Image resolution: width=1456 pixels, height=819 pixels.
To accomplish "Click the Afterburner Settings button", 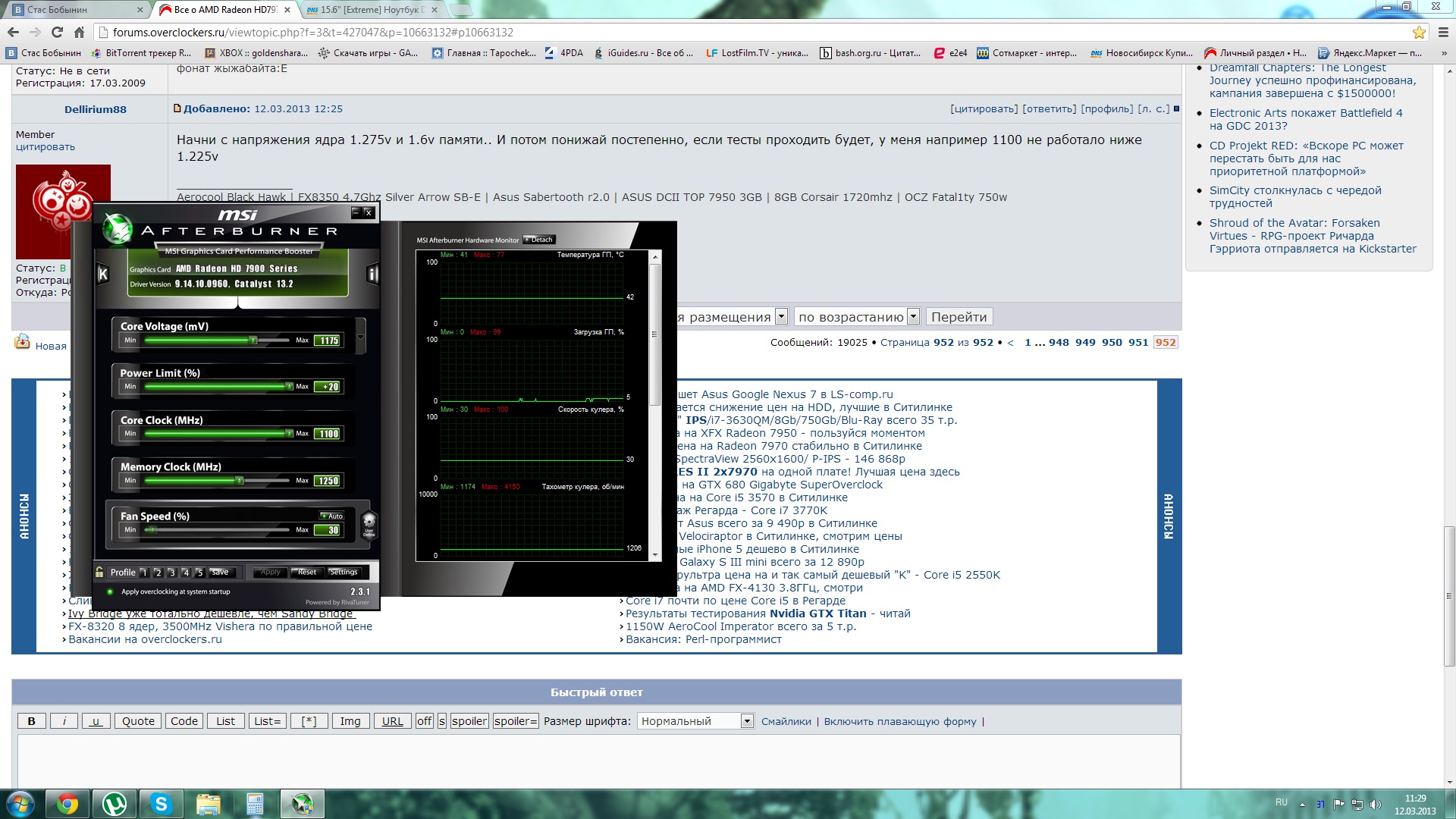I will click(344, 573).
